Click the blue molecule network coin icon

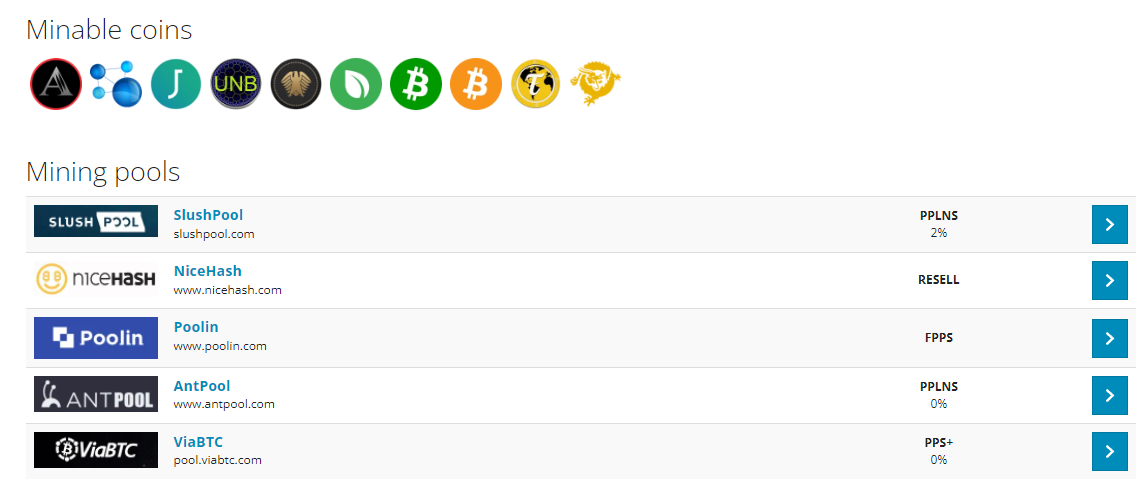pos(116,85)
